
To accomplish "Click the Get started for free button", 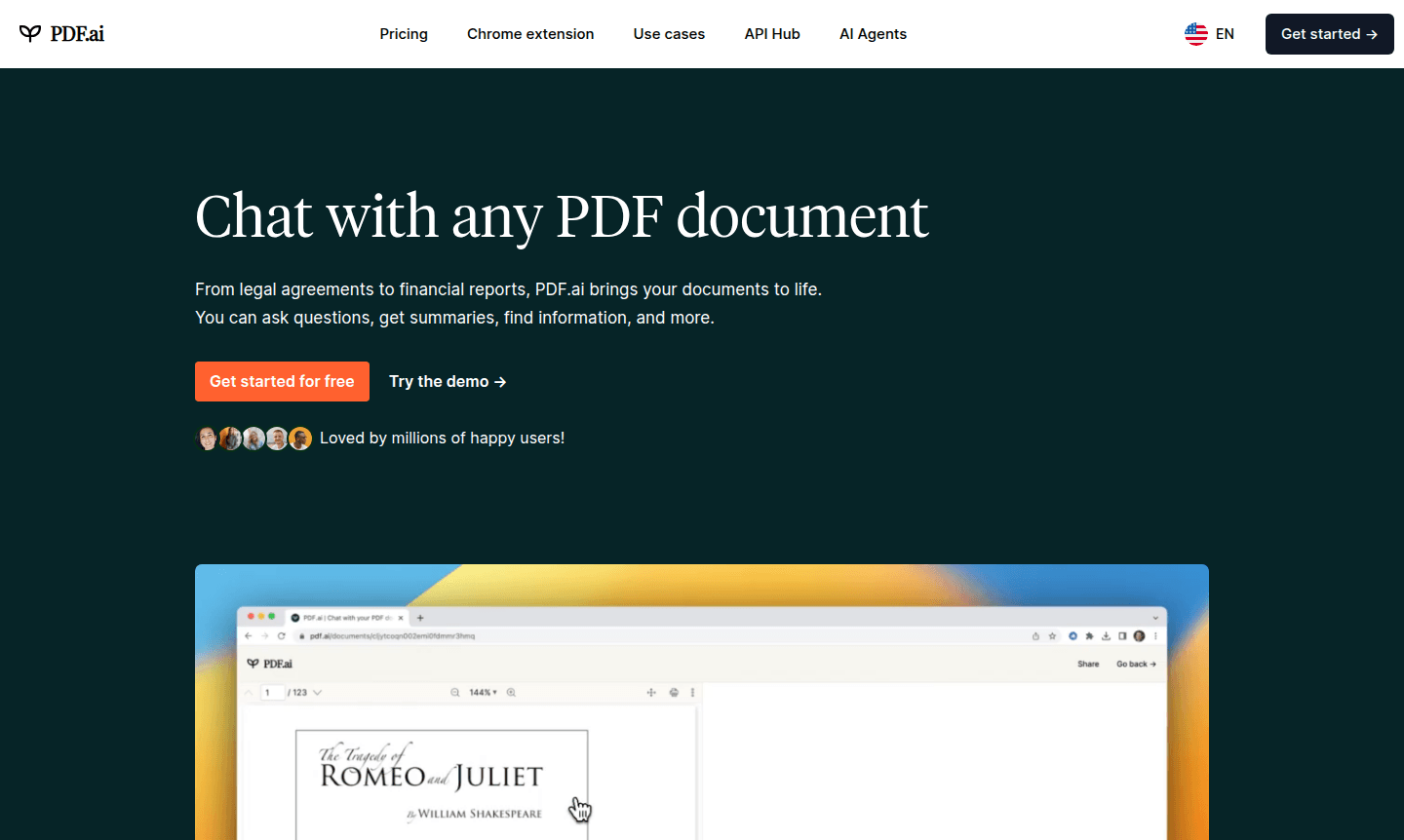I will click(x=282, y=381).
